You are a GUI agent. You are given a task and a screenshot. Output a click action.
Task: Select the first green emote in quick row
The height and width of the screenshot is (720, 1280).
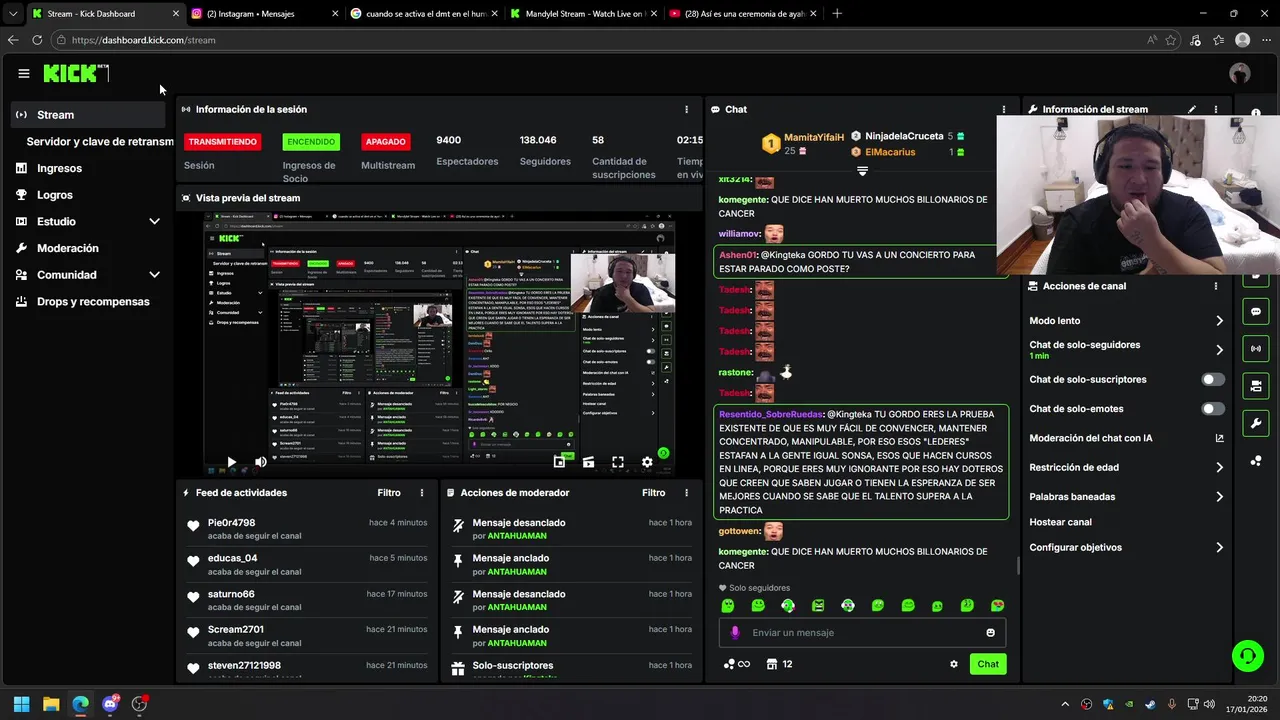tap(728, 606)
